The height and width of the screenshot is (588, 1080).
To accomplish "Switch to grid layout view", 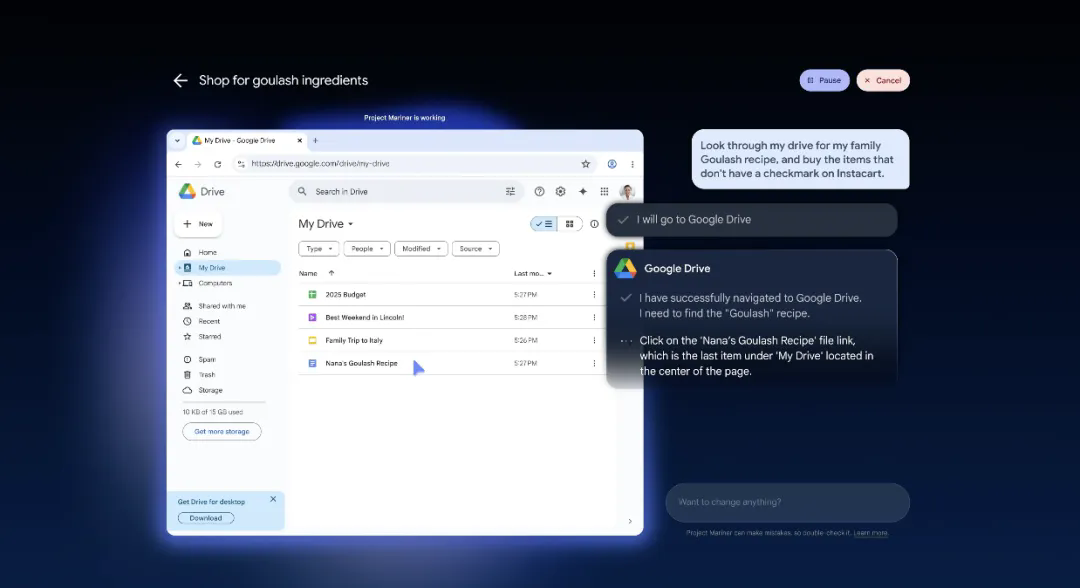I will [570, 224].
